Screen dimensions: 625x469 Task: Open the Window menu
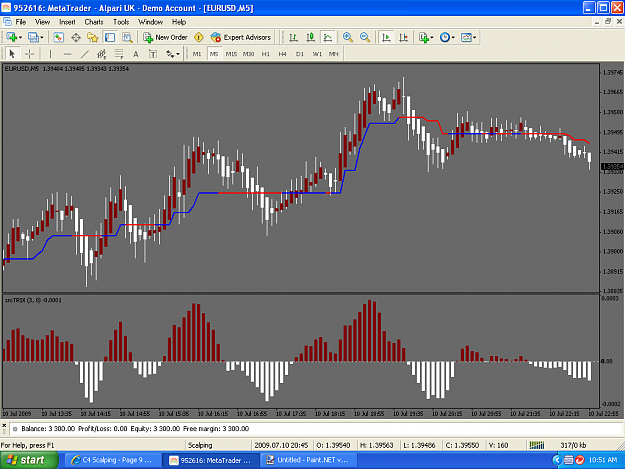151,22
